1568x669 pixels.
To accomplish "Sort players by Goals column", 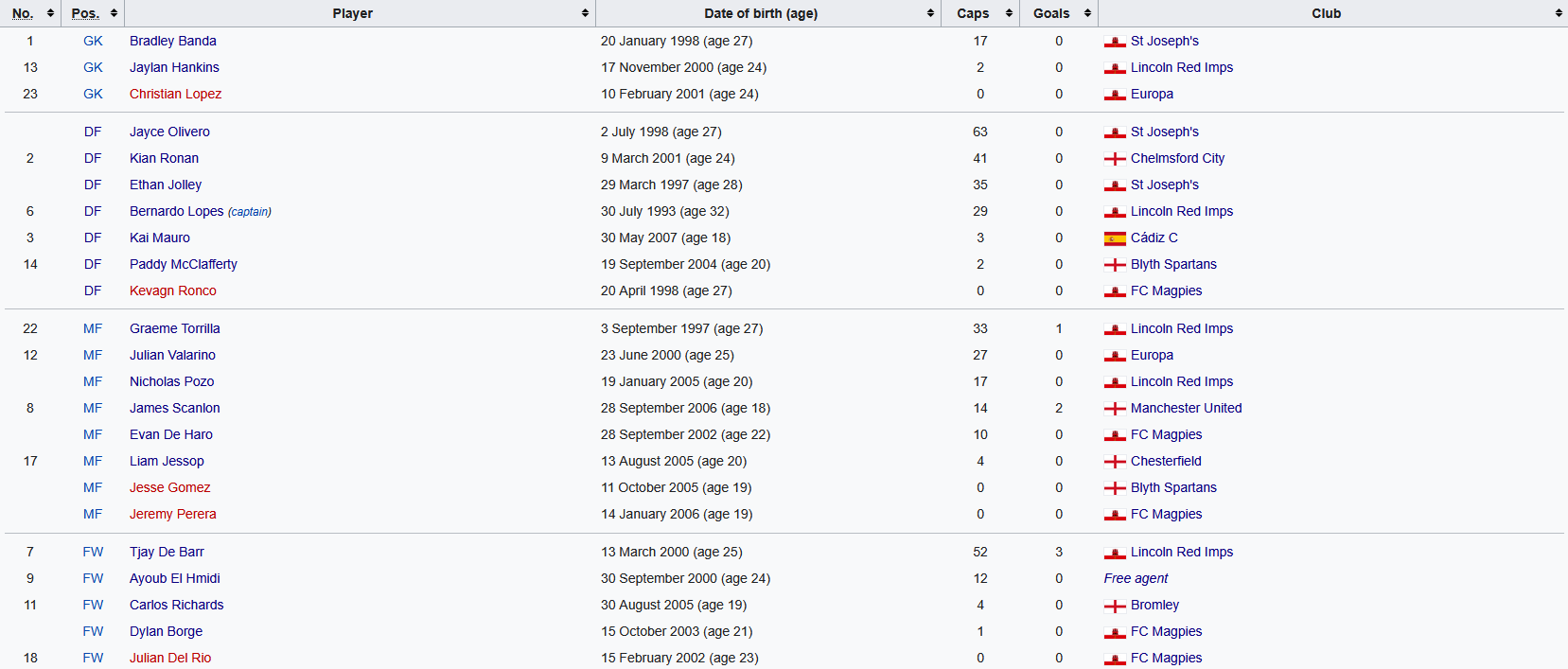I will click(x=1087, y=13).
